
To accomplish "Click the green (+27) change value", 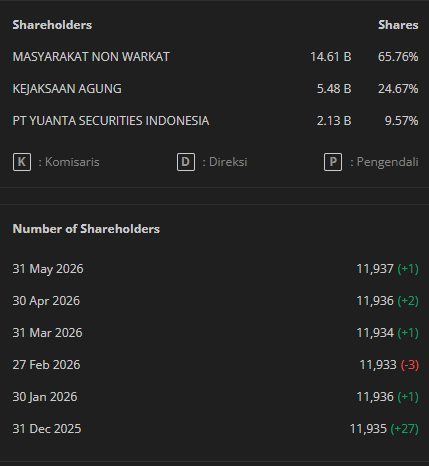I will [x=405, y=429].
